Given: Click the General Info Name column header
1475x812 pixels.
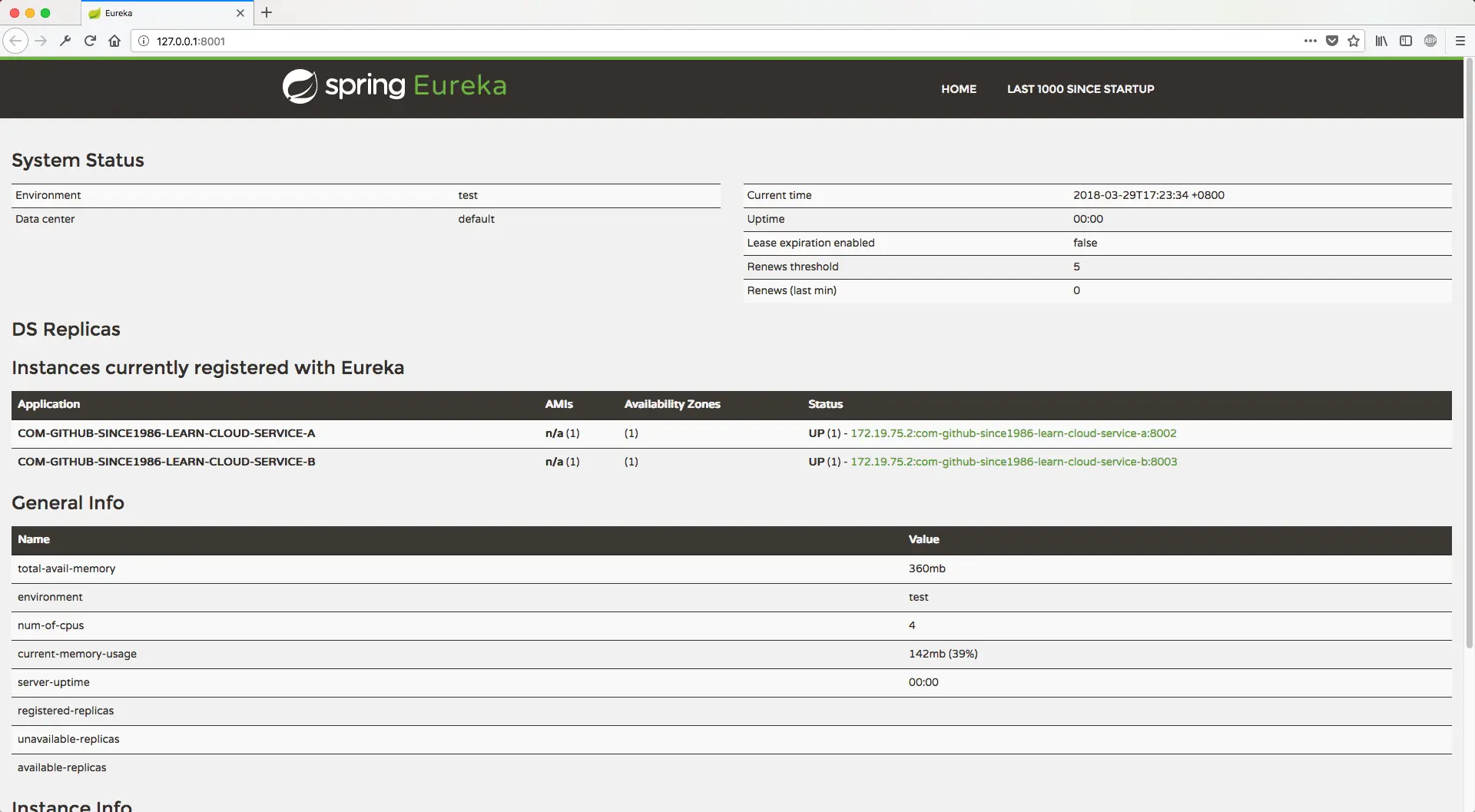Looking at the screenshot, I should click(x=34, y=539).
